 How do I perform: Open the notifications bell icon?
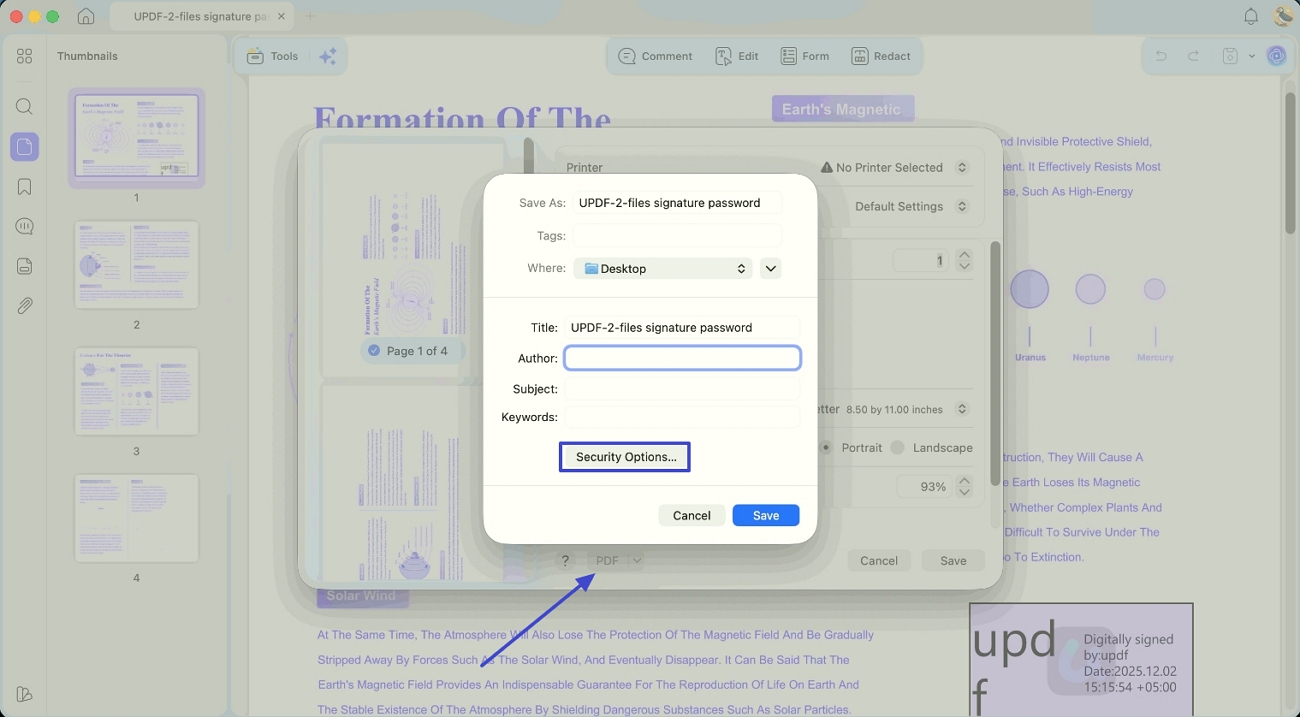point(1251,16)
